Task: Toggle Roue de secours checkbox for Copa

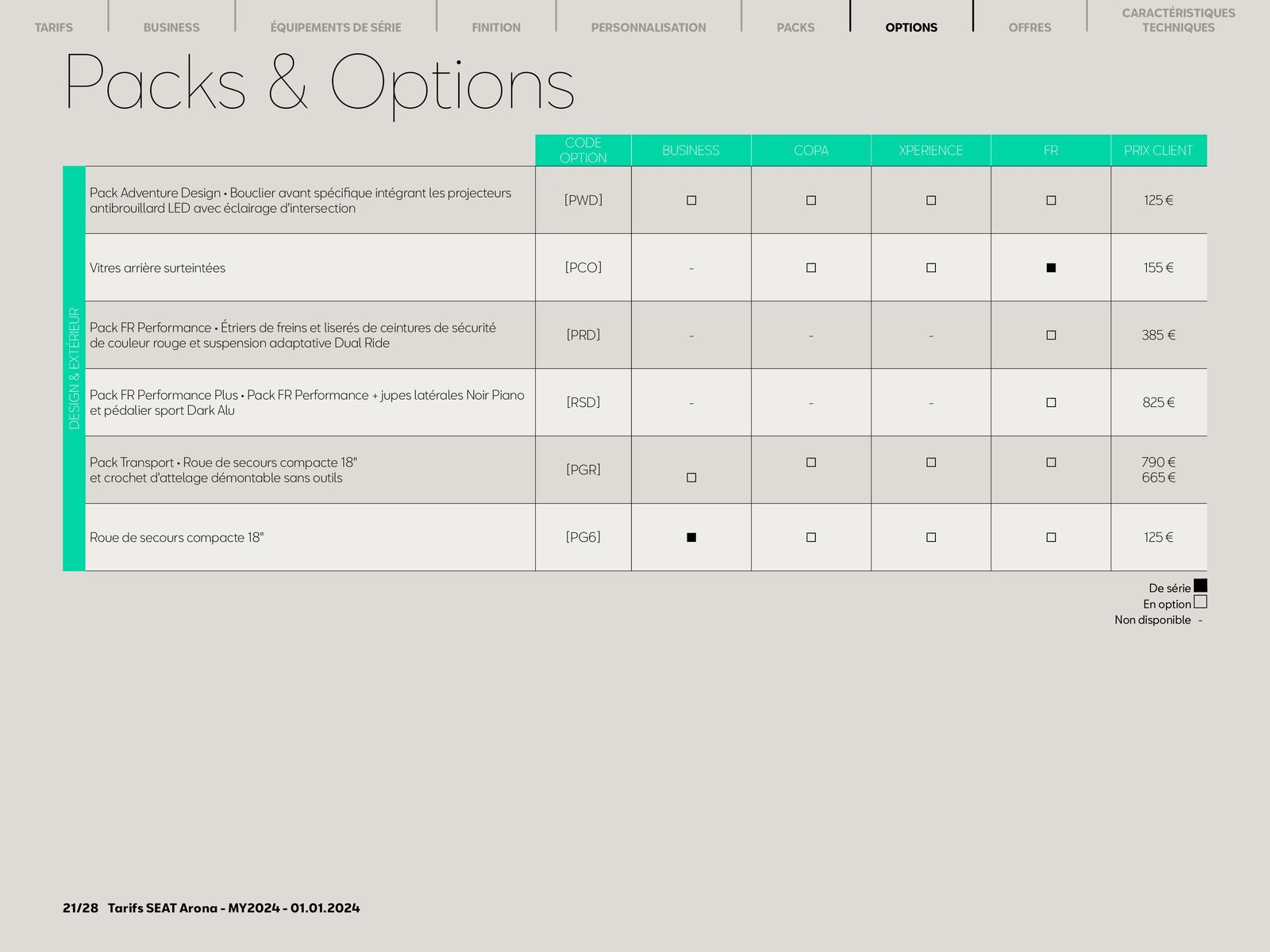Action: [811, 538]
